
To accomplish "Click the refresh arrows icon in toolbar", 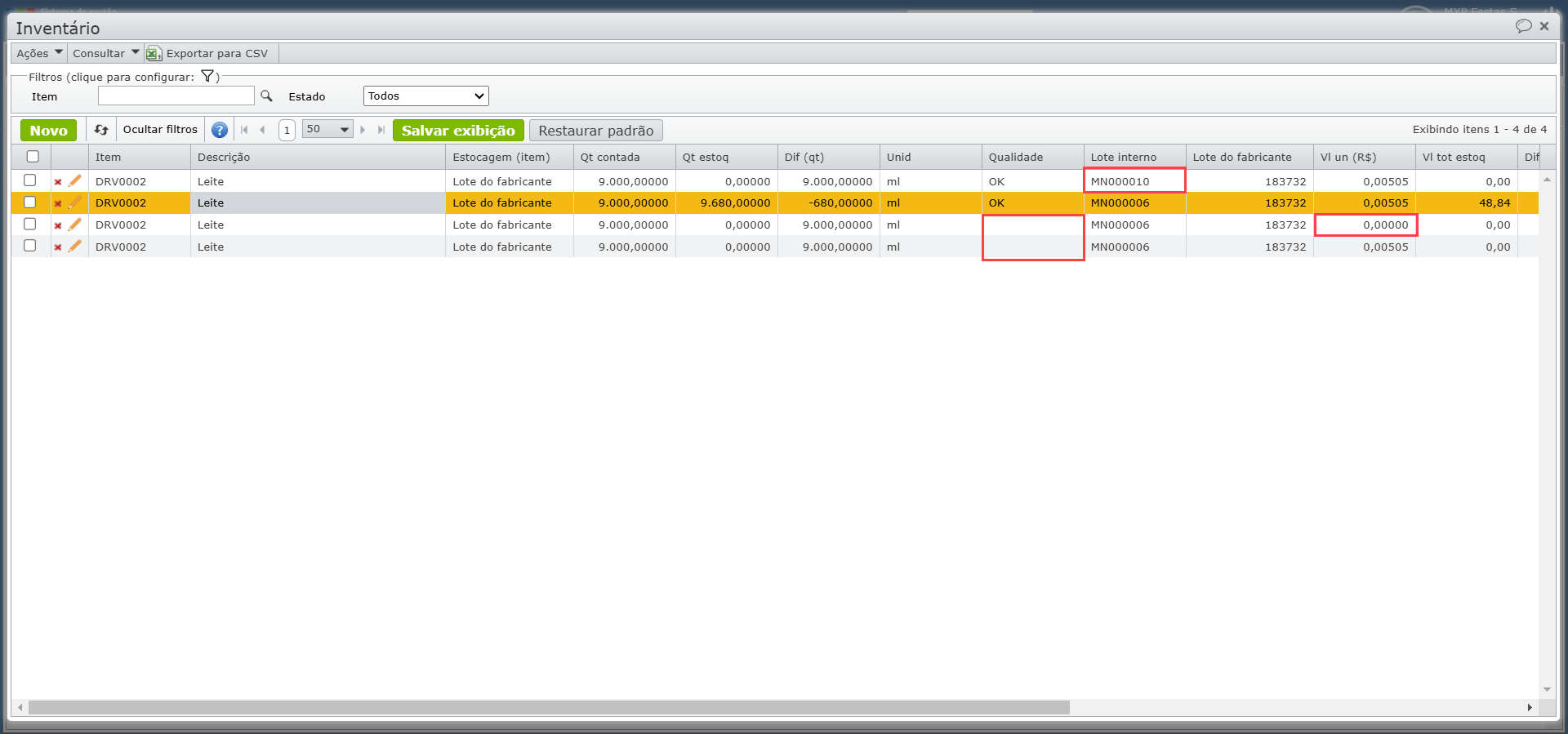I will [x=101, y=130].
